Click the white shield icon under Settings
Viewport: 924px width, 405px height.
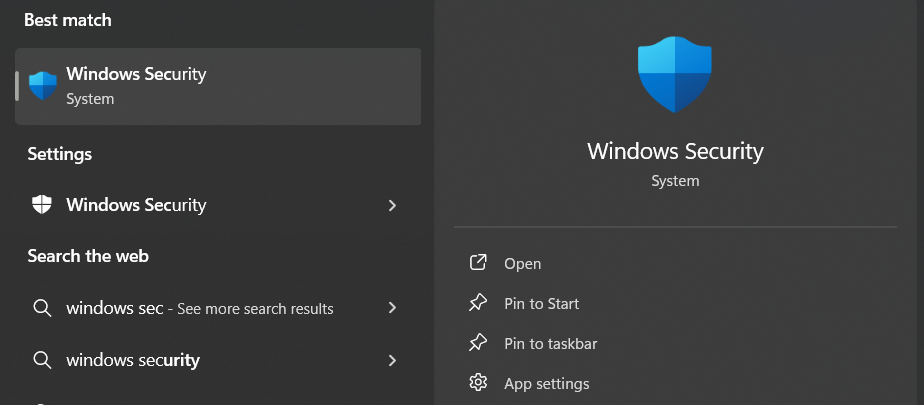pos(42,205)
